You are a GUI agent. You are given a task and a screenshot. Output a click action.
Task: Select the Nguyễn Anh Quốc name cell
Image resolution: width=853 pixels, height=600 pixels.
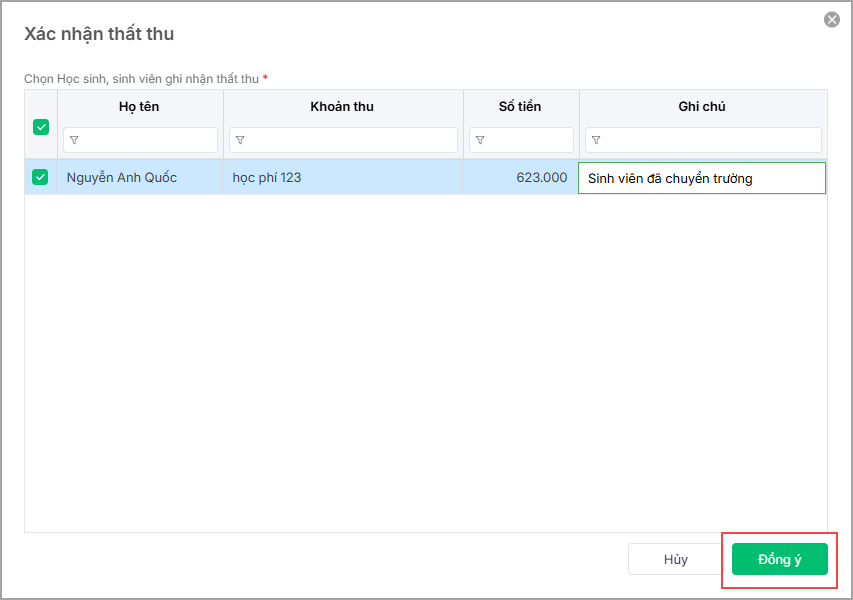click(122, 178)
